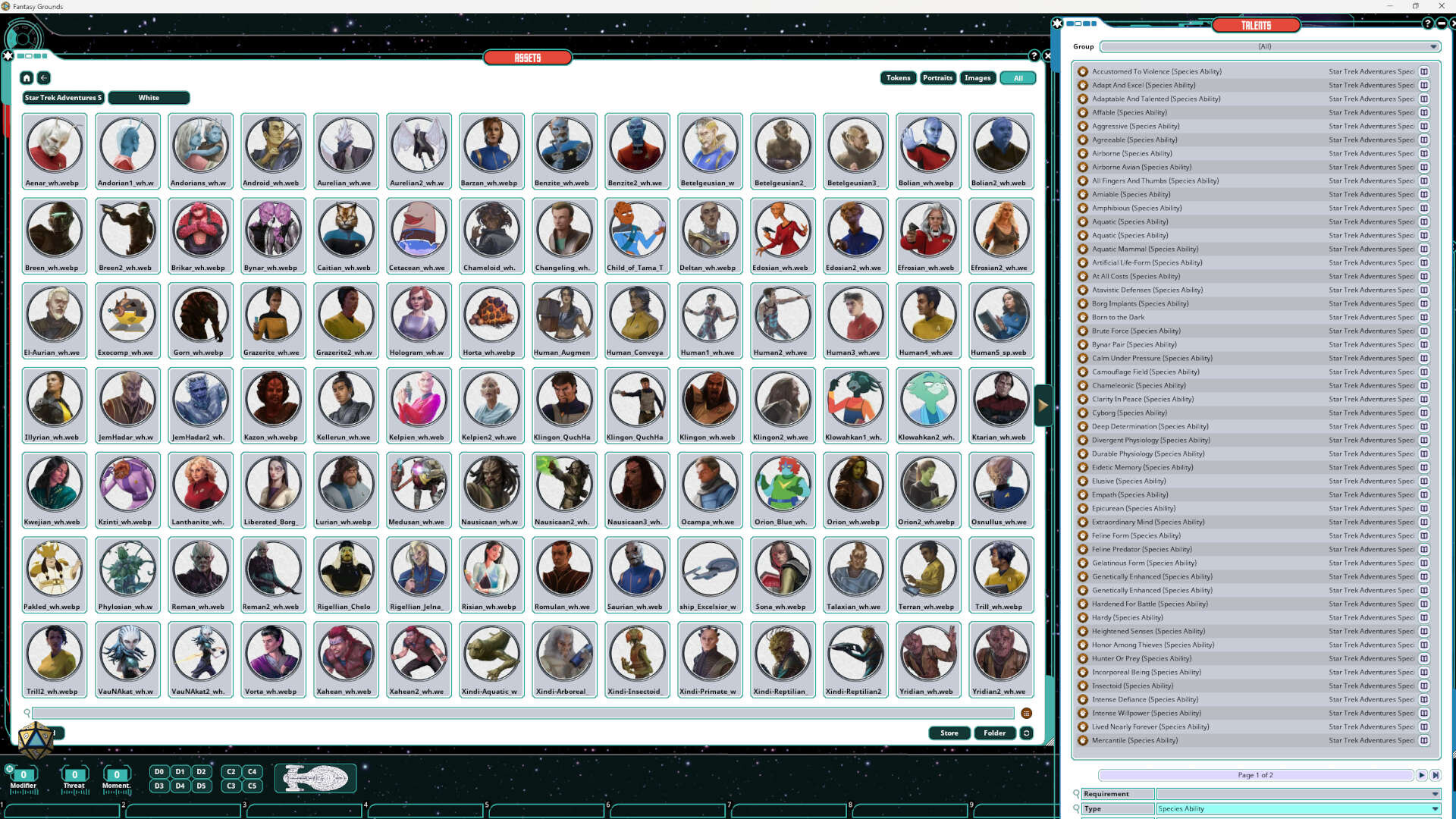Go to the Assets home folder icon
Viewport: 1456px width, 819px height.
point(27,78)
